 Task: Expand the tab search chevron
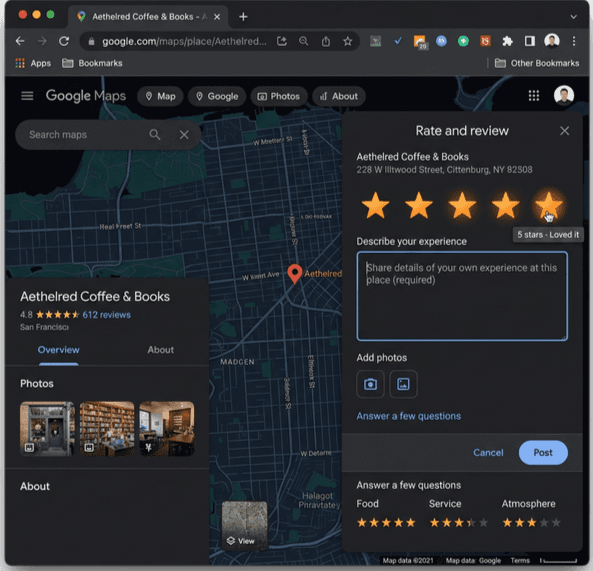(x=573, y=17)
